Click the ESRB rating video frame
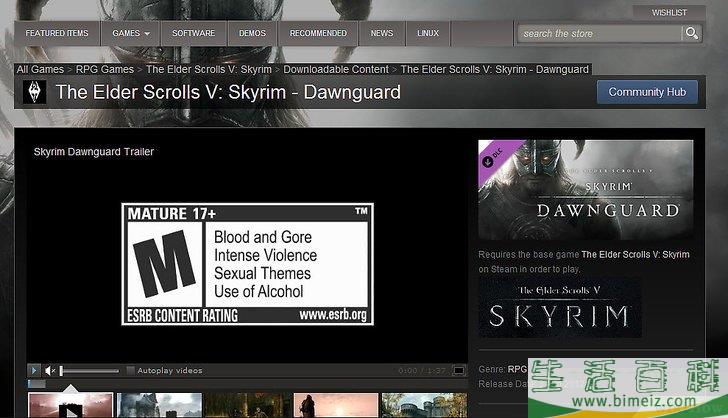Screen dimensions: 728x418 coord(247,264)
